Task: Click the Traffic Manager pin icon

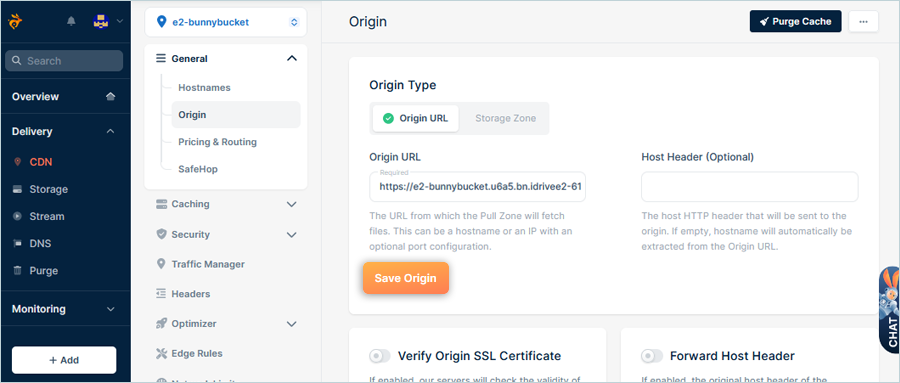Action: (161, 264)
